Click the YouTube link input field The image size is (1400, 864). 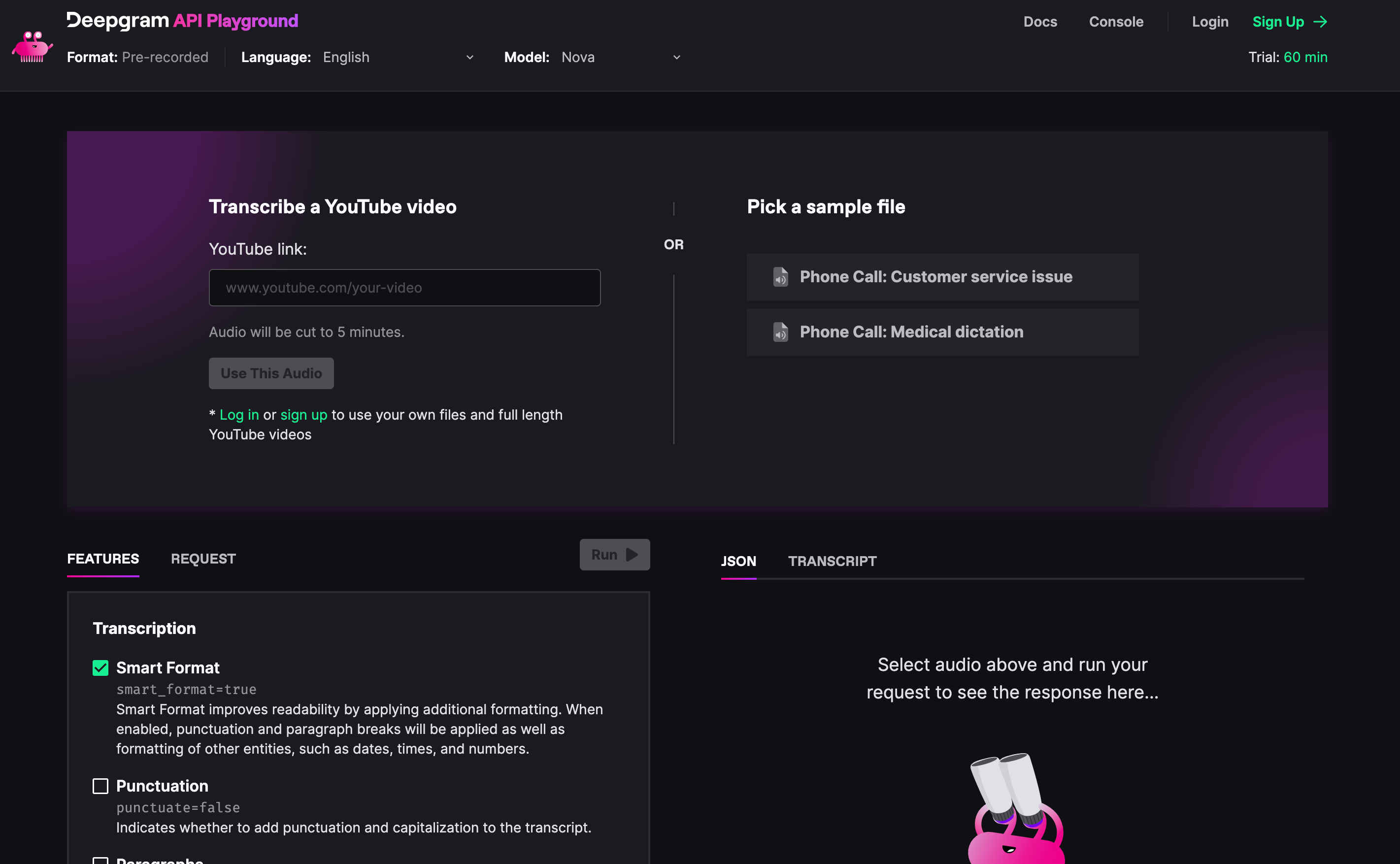pos(404,288)
